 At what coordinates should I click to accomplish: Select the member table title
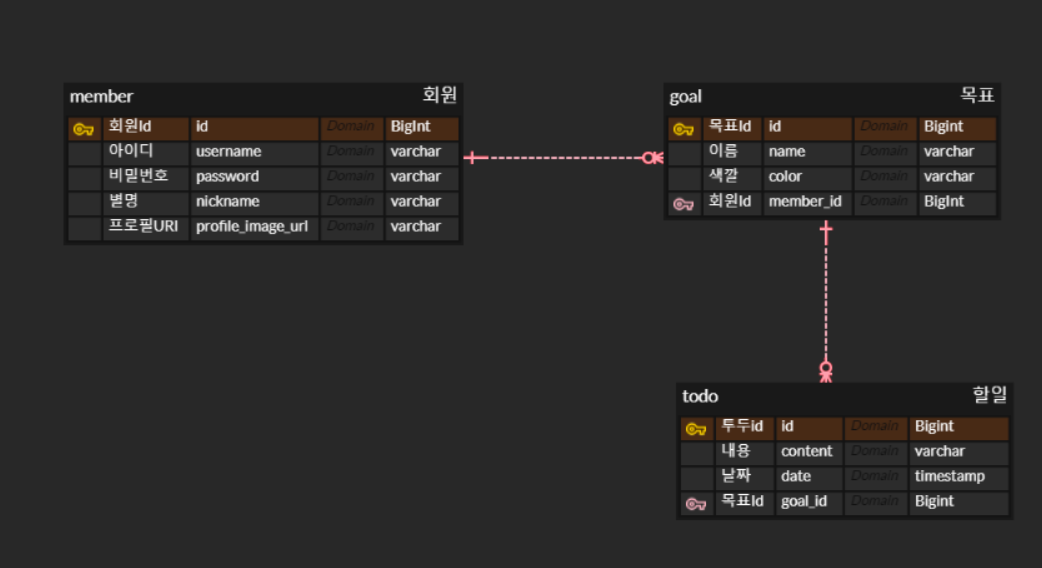pos(101,96)
